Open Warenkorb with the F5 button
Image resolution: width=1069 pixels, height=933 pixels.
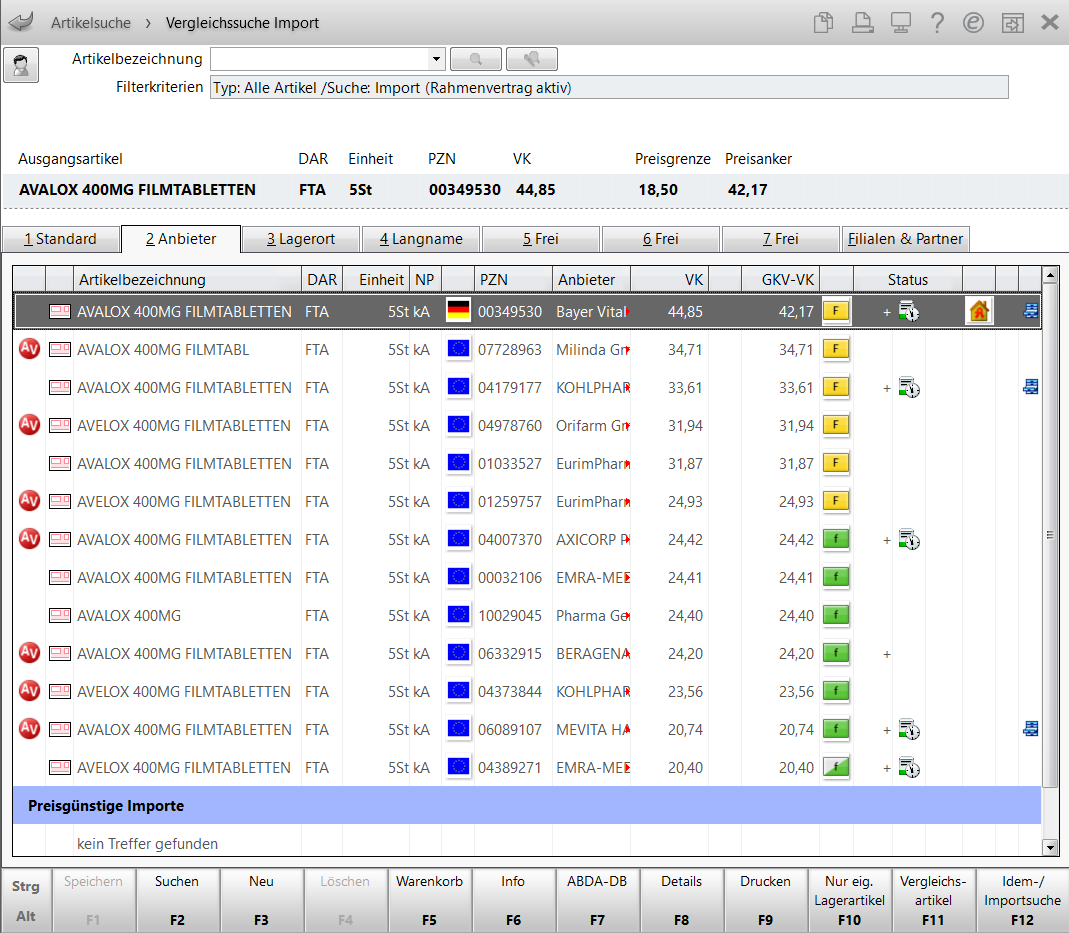pos(430,900)
